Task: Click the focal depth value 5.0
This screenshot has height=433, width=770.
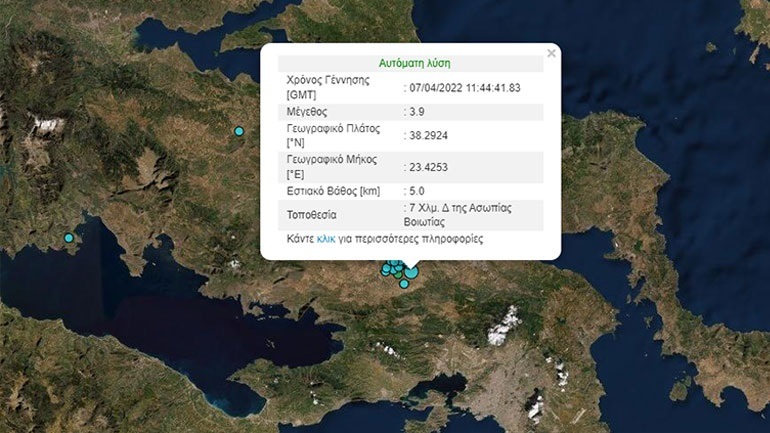Action: click(x=416, y=191)
